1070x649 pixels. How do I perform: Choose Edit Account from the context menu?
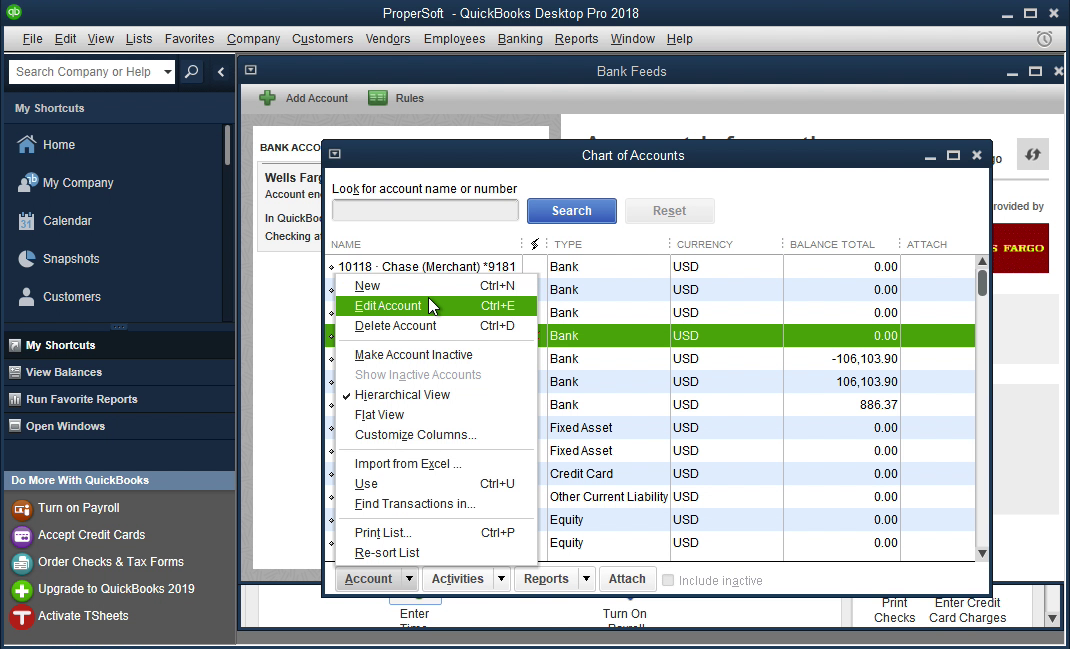click(x=436, y=306)
